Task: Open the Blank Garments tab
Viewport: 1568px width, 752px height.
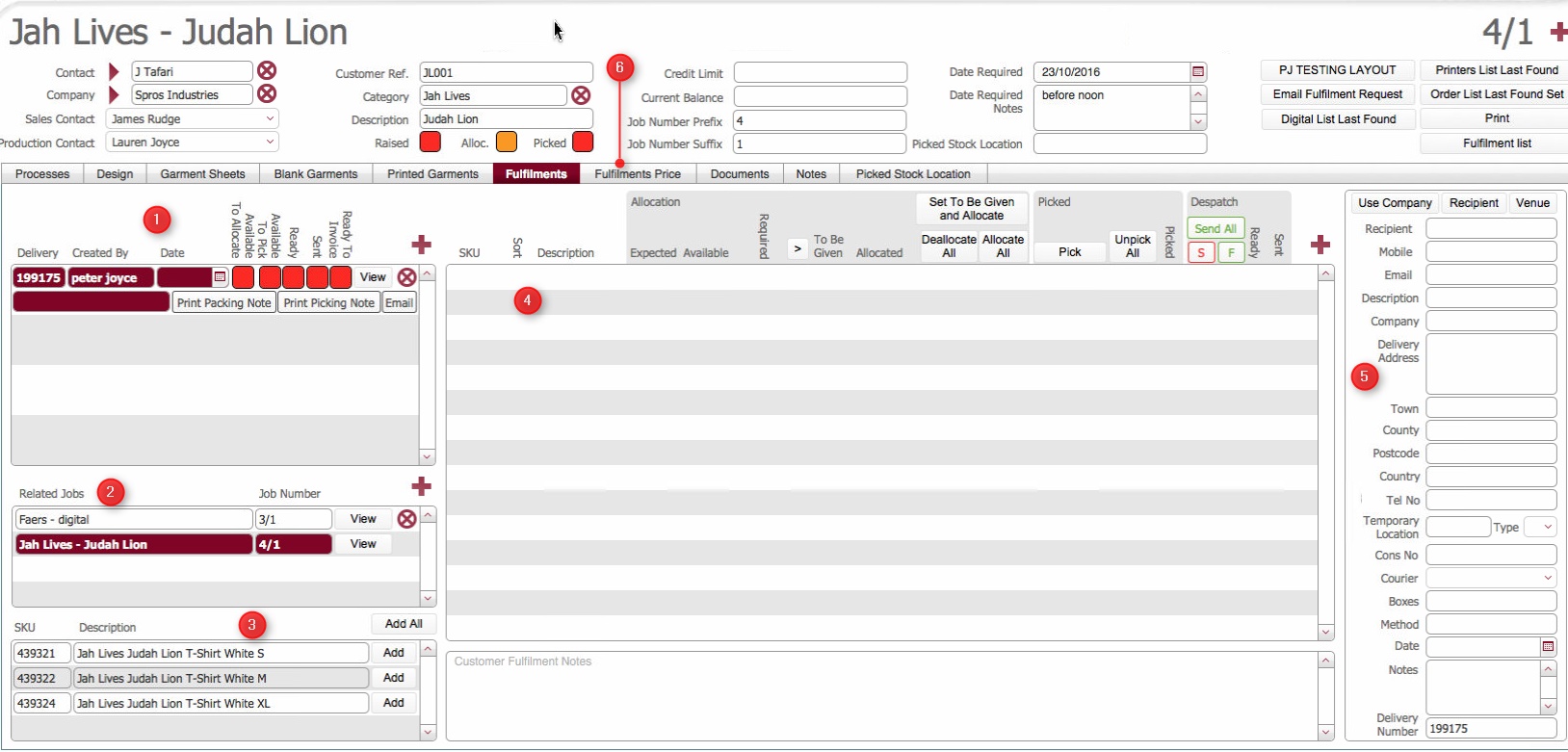Action: click(315, 174)
